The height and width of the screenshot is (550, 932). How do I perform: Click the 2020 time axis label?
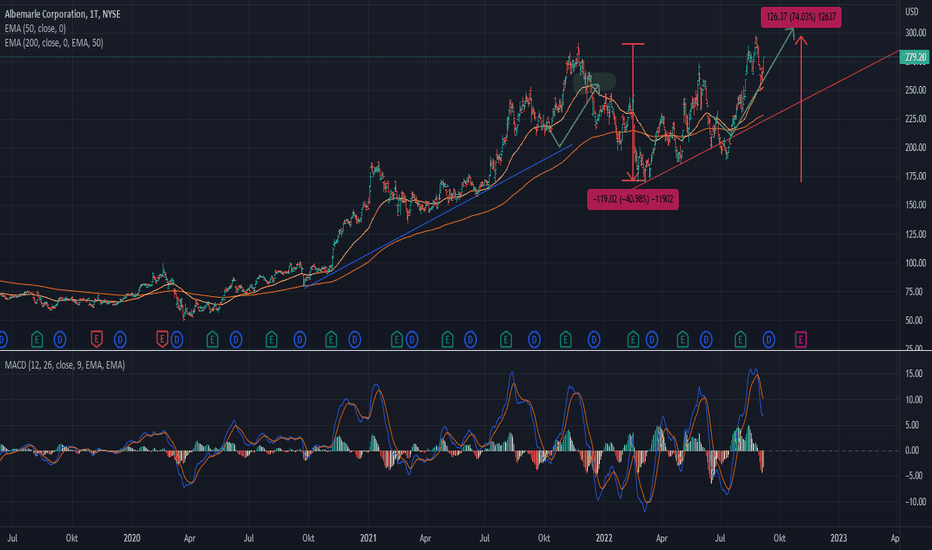tap(131, 538)
